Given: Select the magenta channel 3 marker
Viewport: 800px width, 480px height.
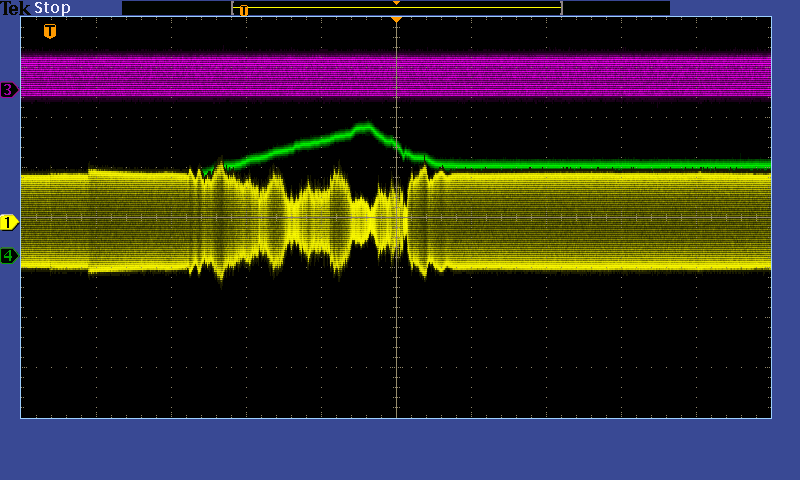Looking at the screenshot, I should point(9,90).
